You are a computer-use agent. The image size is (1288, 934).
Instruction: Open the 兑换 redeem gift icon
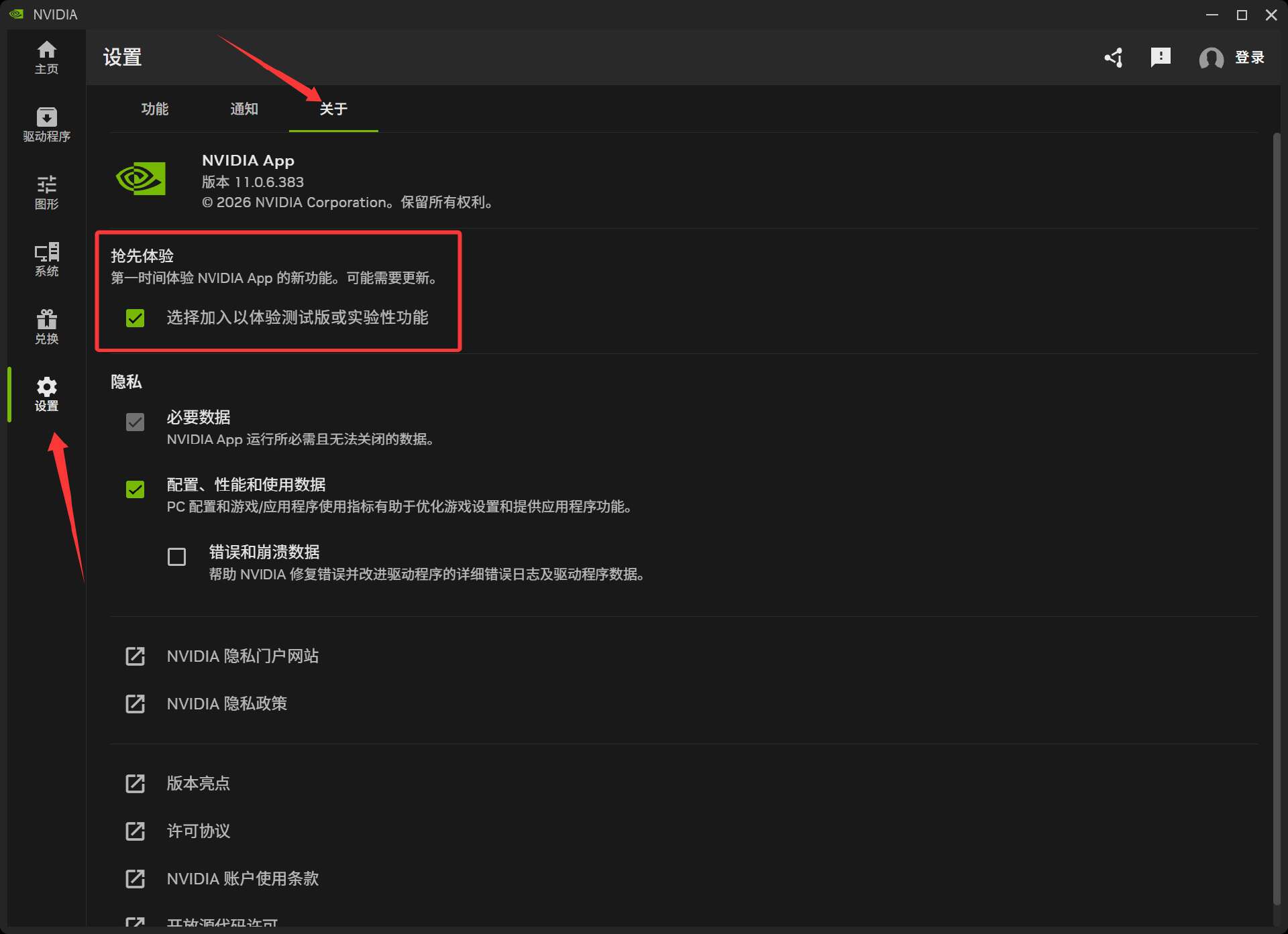click(46, 327)
